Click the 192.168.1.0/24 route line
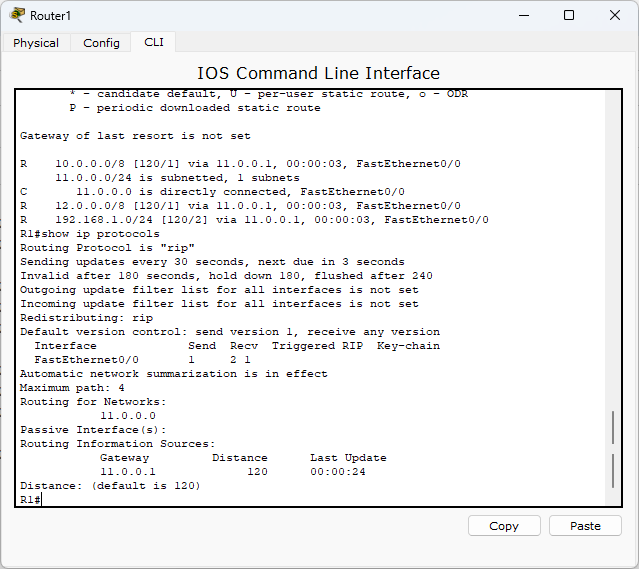Viewport: 639px width, 569px height. (x=254, y=220)
